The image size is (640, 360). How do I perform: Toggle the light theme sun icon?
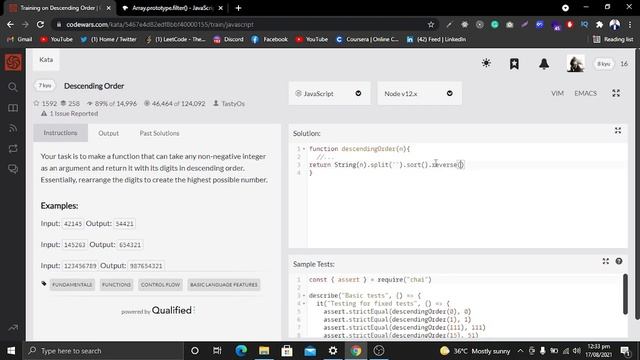pyautogui.click(x=486, y=63)
